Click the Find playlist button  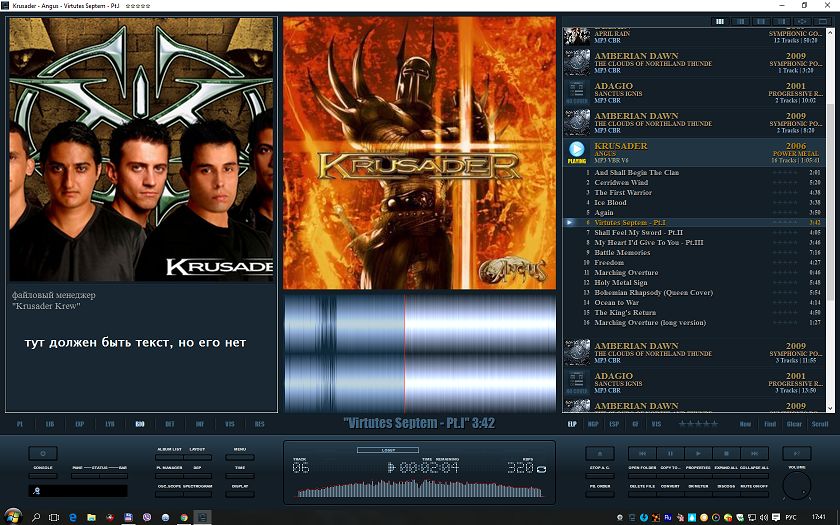[x=770, y=424]
